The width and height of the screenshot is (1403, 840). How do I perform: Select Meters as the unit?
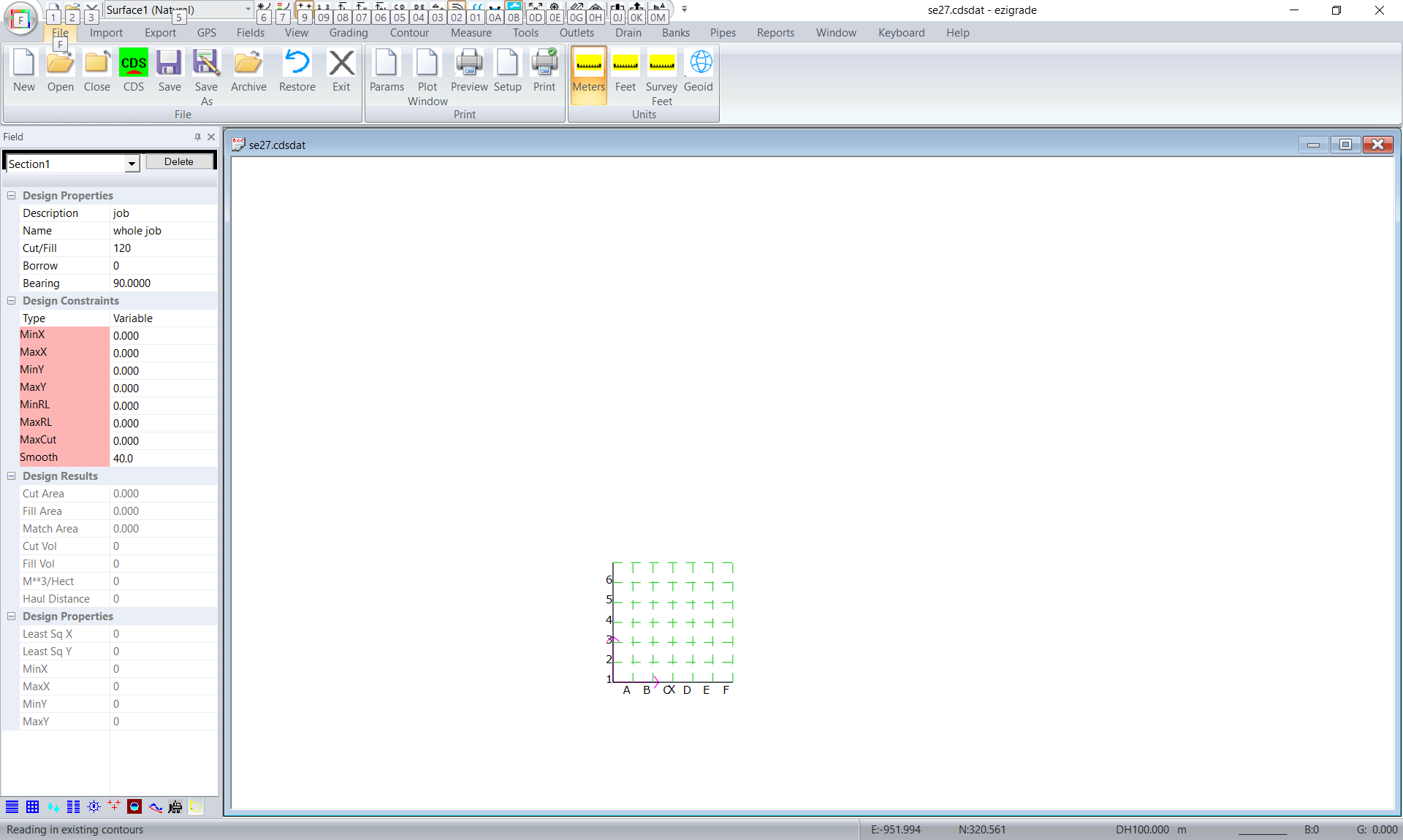pos(588,71)
